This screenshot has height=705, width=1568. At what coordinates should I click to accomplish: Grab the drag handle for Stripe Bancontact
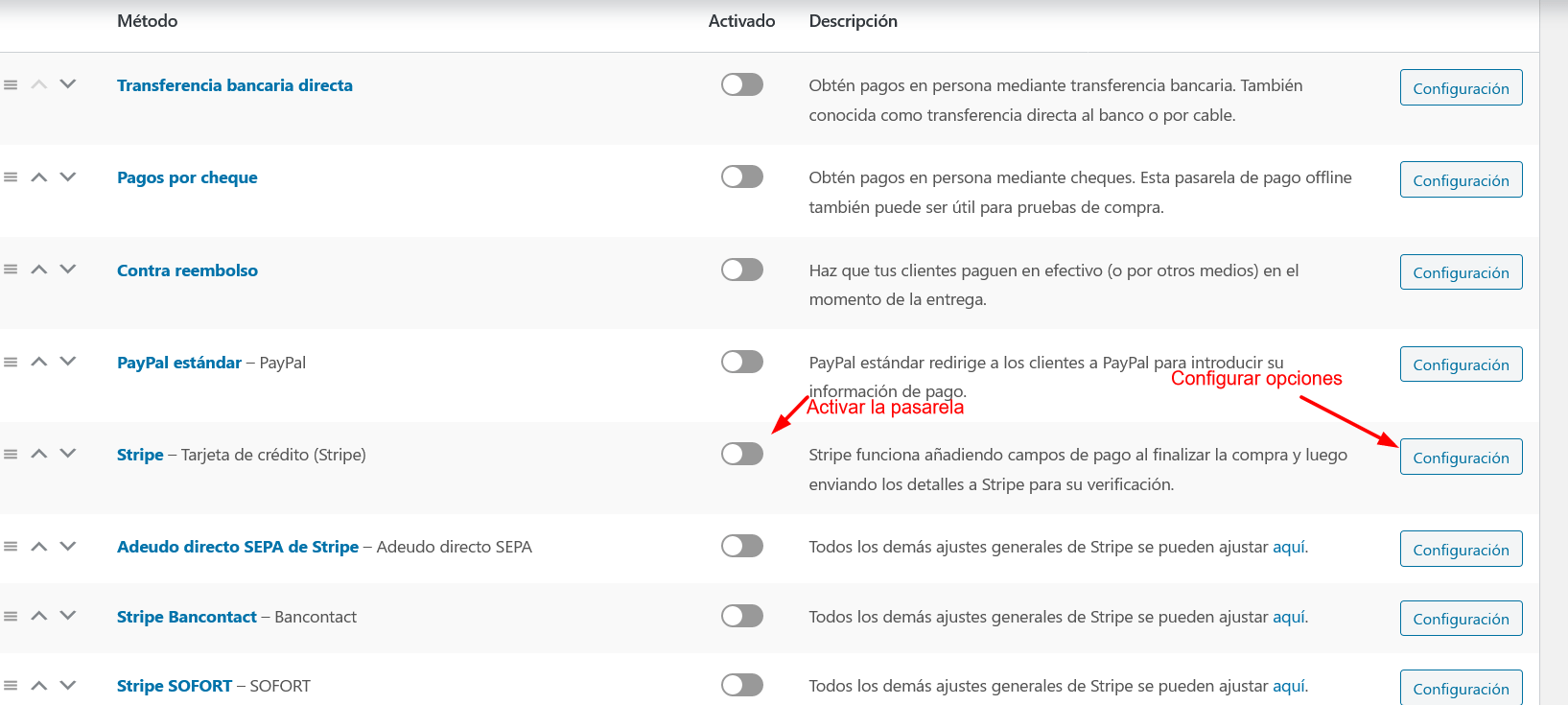point(11,616)
